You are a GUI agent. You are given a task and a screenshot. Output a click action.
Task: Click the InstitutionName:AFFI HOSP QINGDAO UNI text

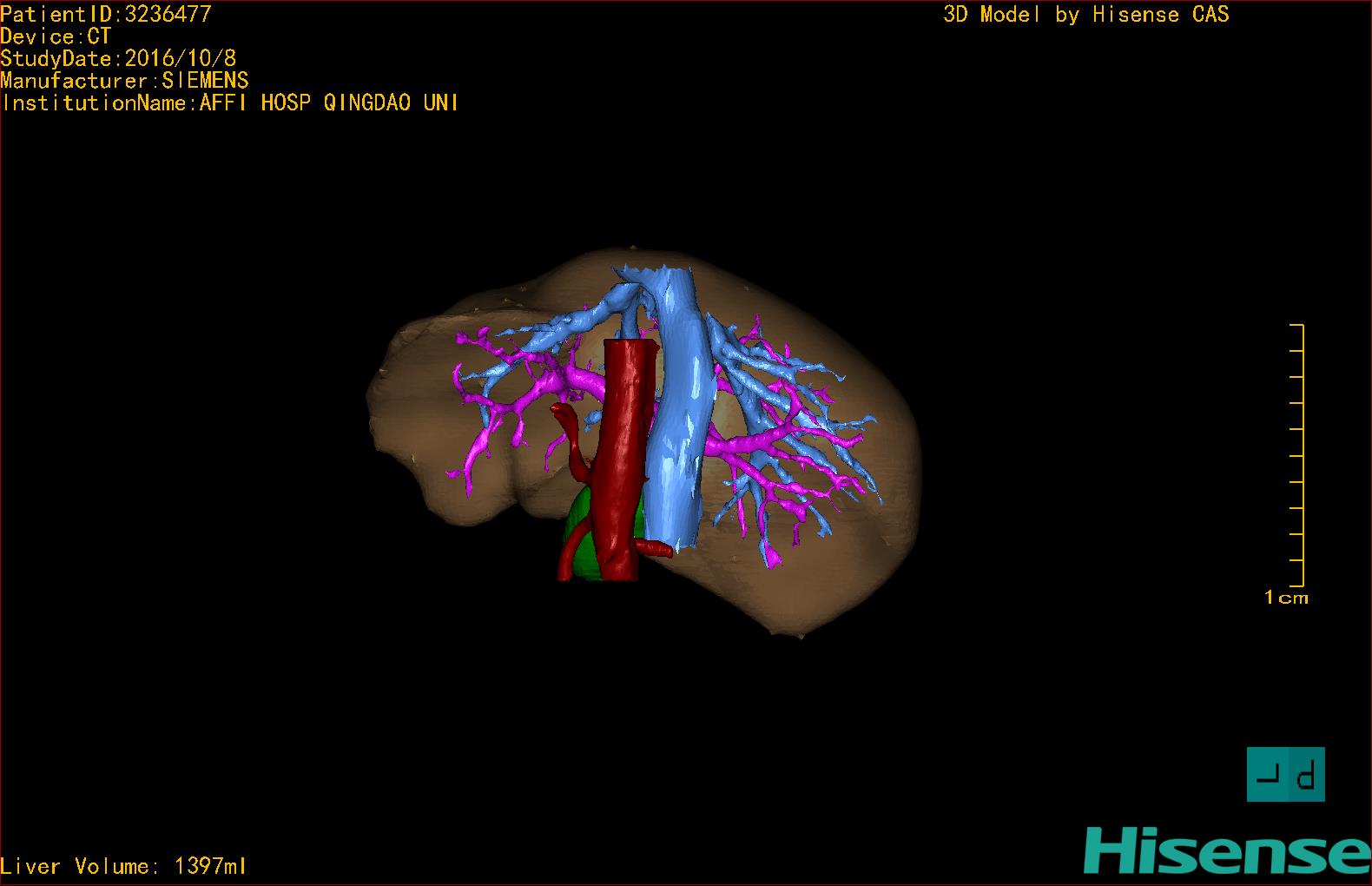(x=230, y=103)
